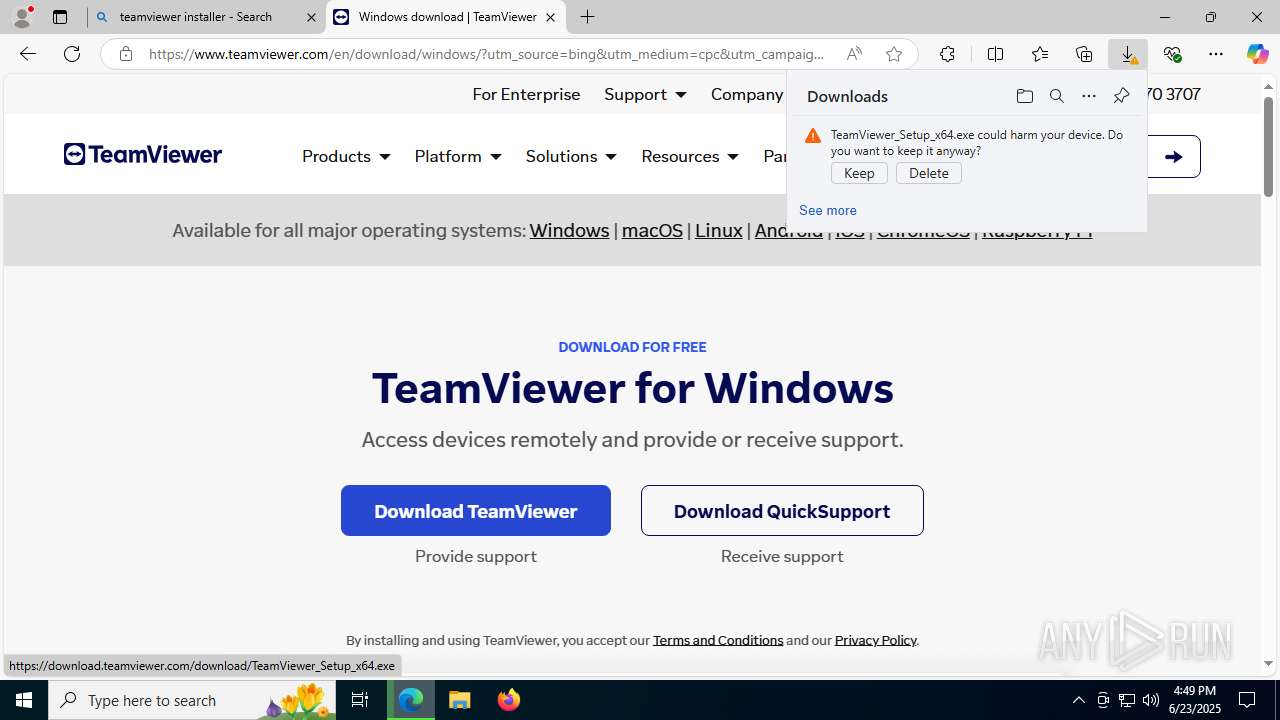Go back with the browser back arrow

click(x=27, y=54)
